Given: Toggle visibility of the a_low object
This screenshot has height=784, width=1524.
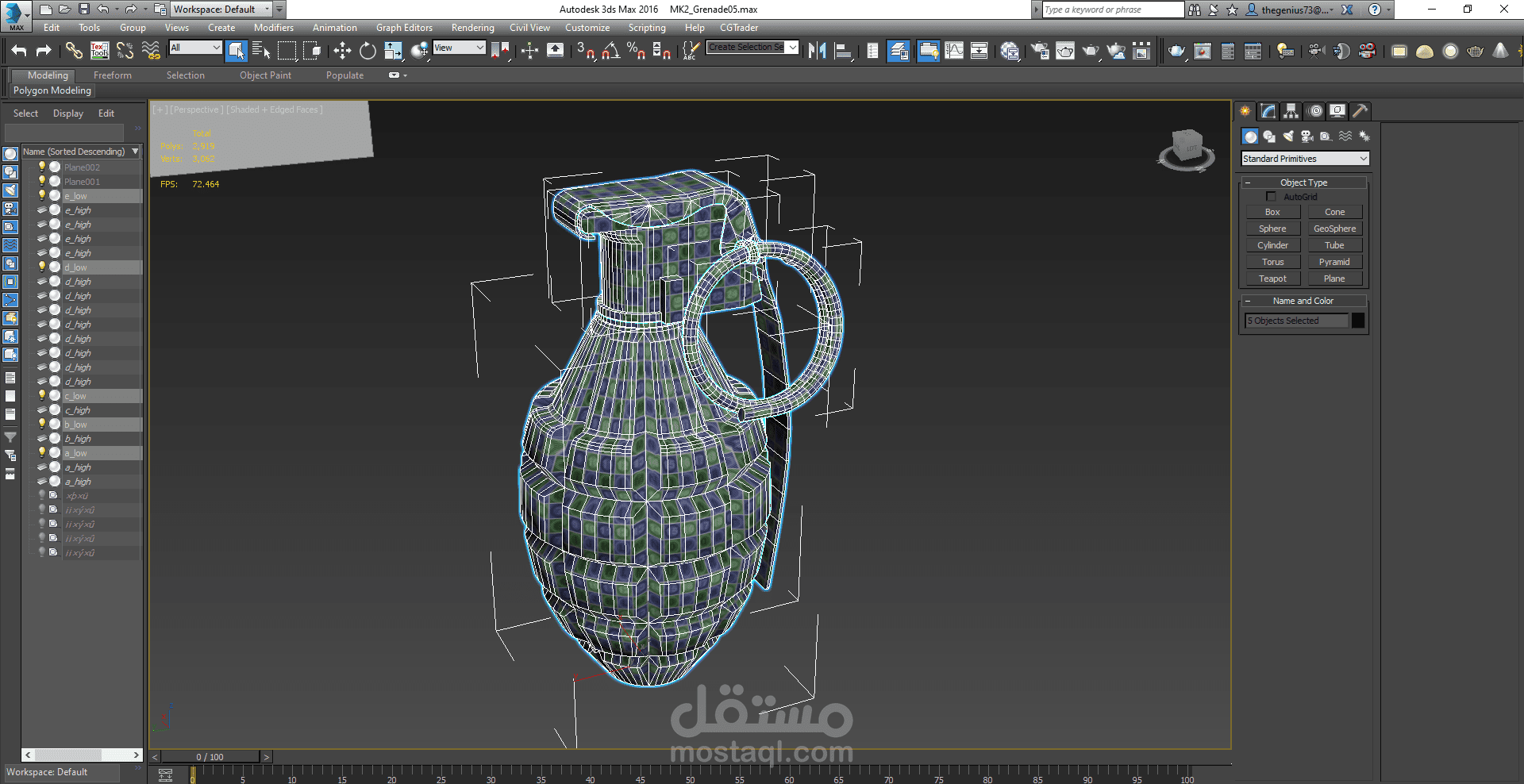Looking at the screenshot, I should 42,453.
